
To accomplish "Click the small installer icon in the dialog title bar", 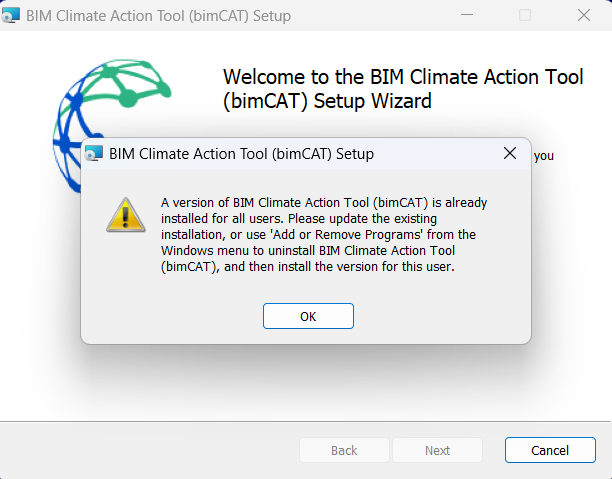I will 95,153.
